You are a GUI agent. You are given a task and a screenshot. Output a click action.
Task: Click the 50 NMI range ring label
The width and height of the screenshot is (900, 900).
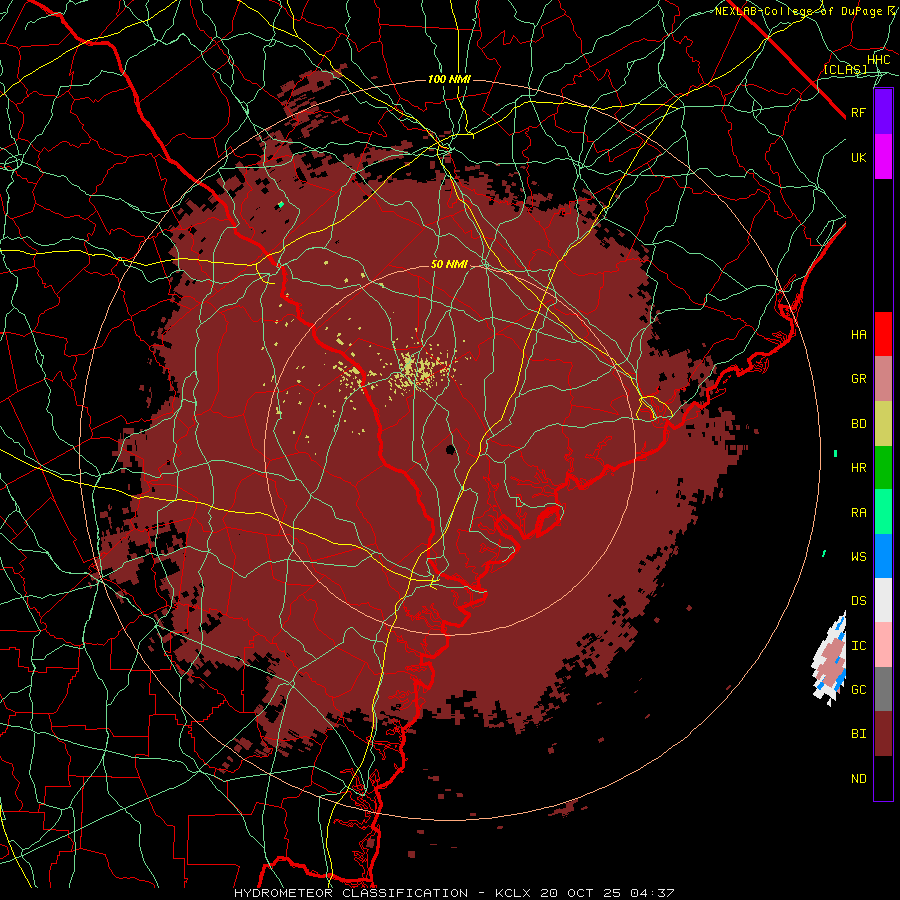[x=449, y=265]
